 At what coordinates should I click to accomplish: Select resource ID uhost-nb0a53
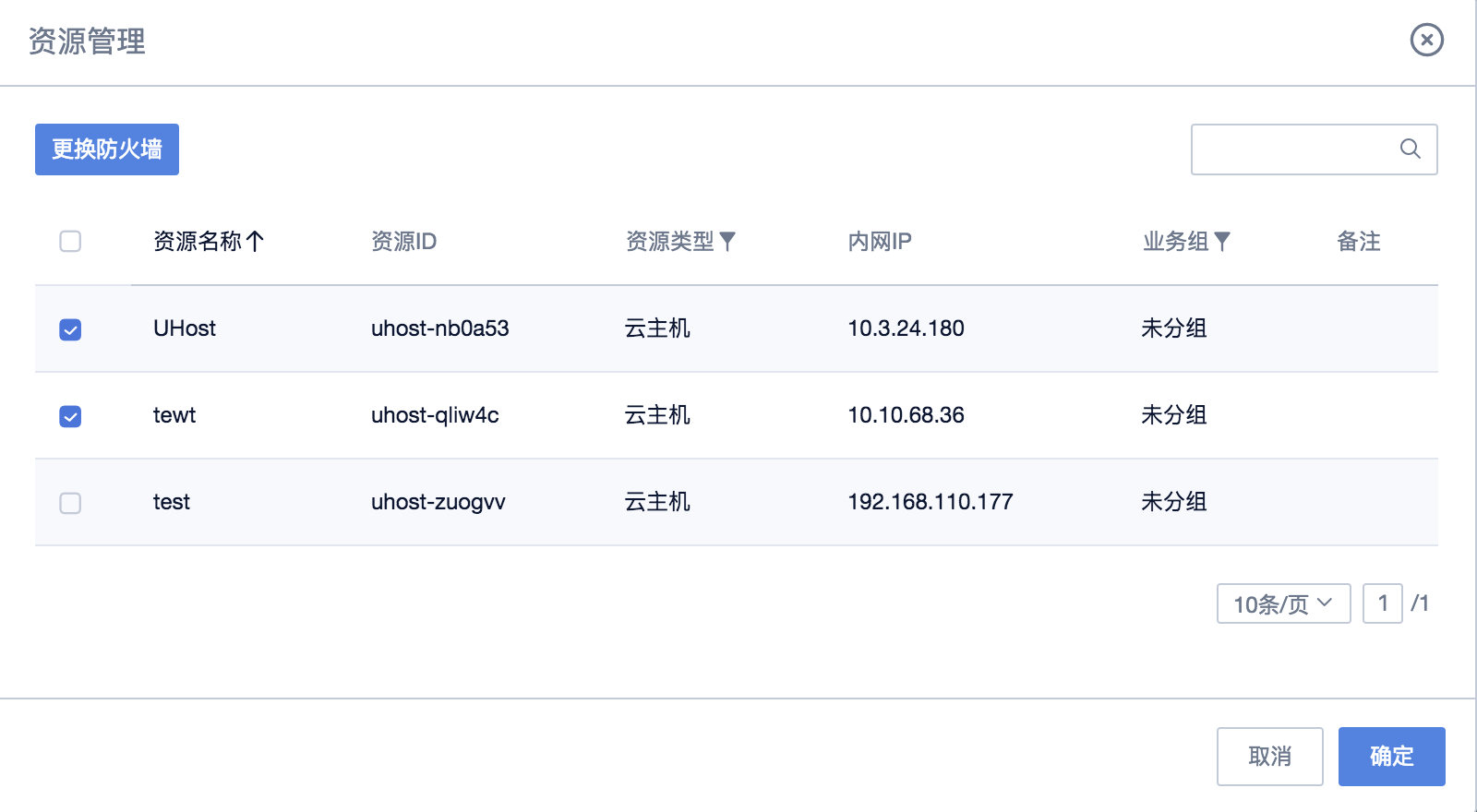tap(439, 328)
